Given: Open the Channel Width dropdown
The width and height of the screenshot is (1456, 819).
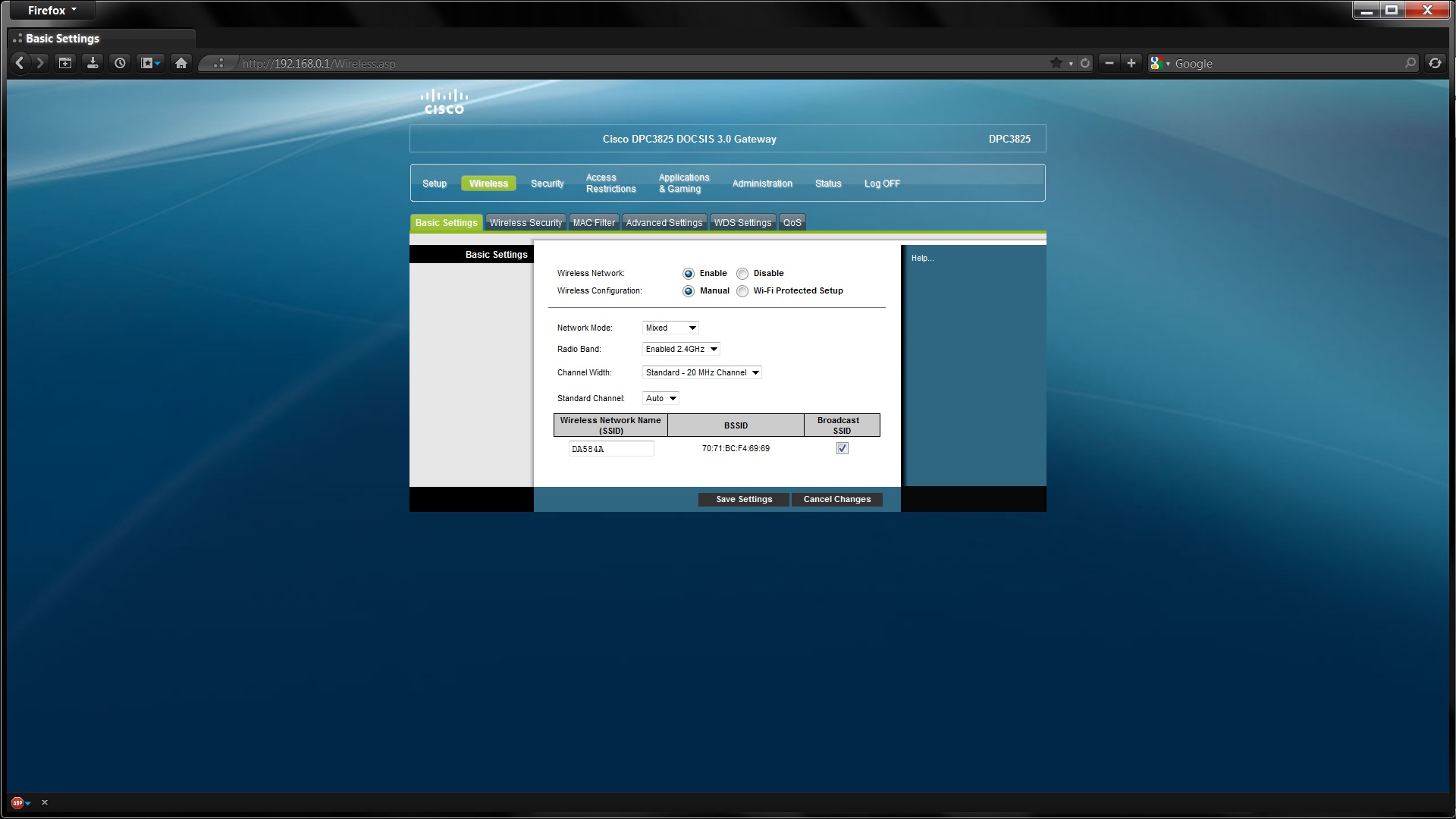Looking at the screenshot, I should click(x=702, y=372).
